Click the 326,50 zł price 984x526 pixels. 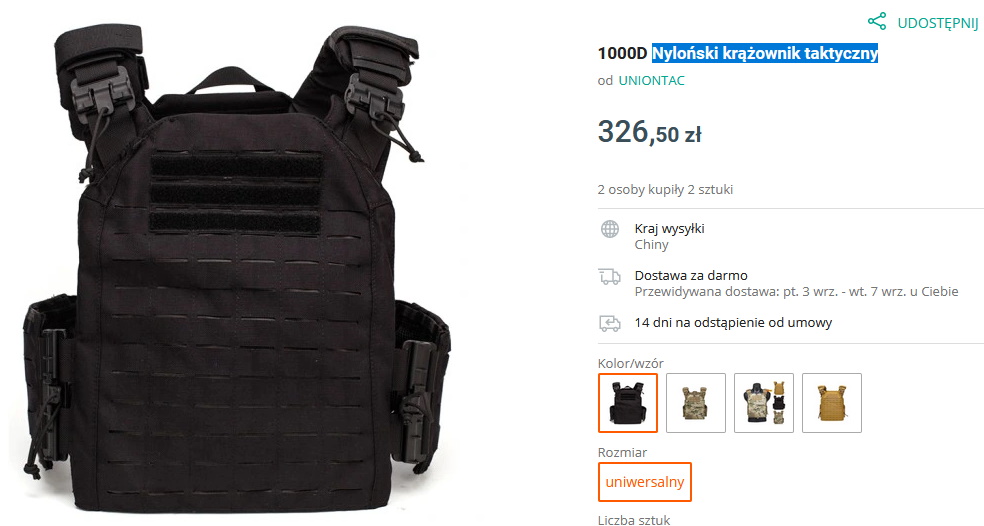650,132
